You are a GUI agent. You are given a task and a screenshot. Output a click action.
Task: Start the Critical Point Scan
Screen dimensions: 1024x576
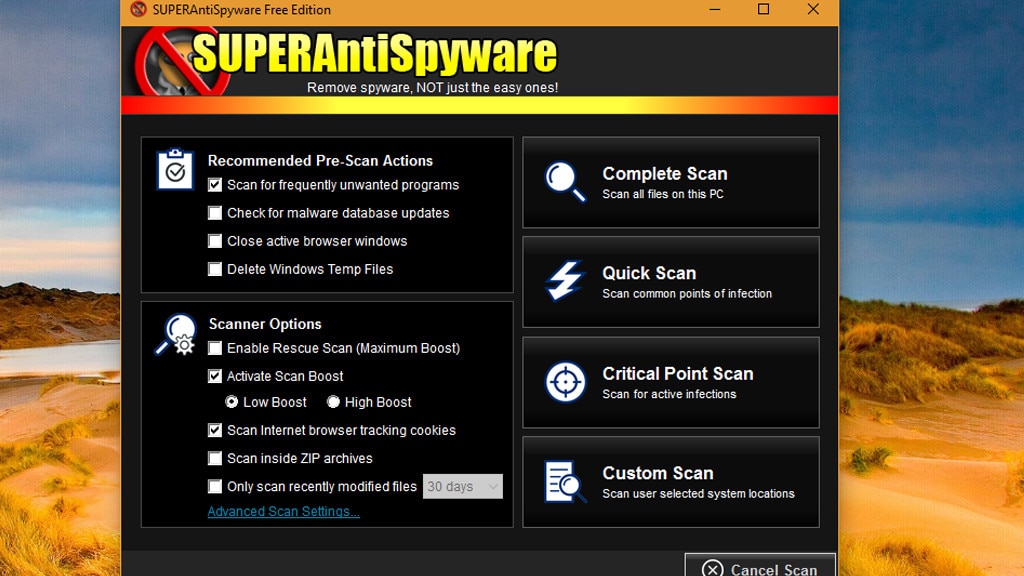tap(671, 383)
